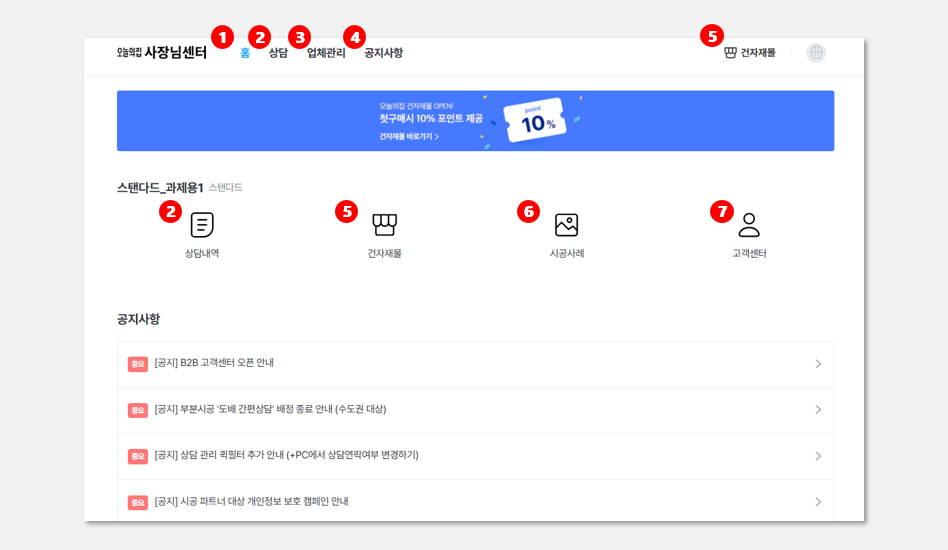Open notice 상담 관리 퀵필터 추가 안내
This screenshot has width=948, height=550.
point(475,456)
